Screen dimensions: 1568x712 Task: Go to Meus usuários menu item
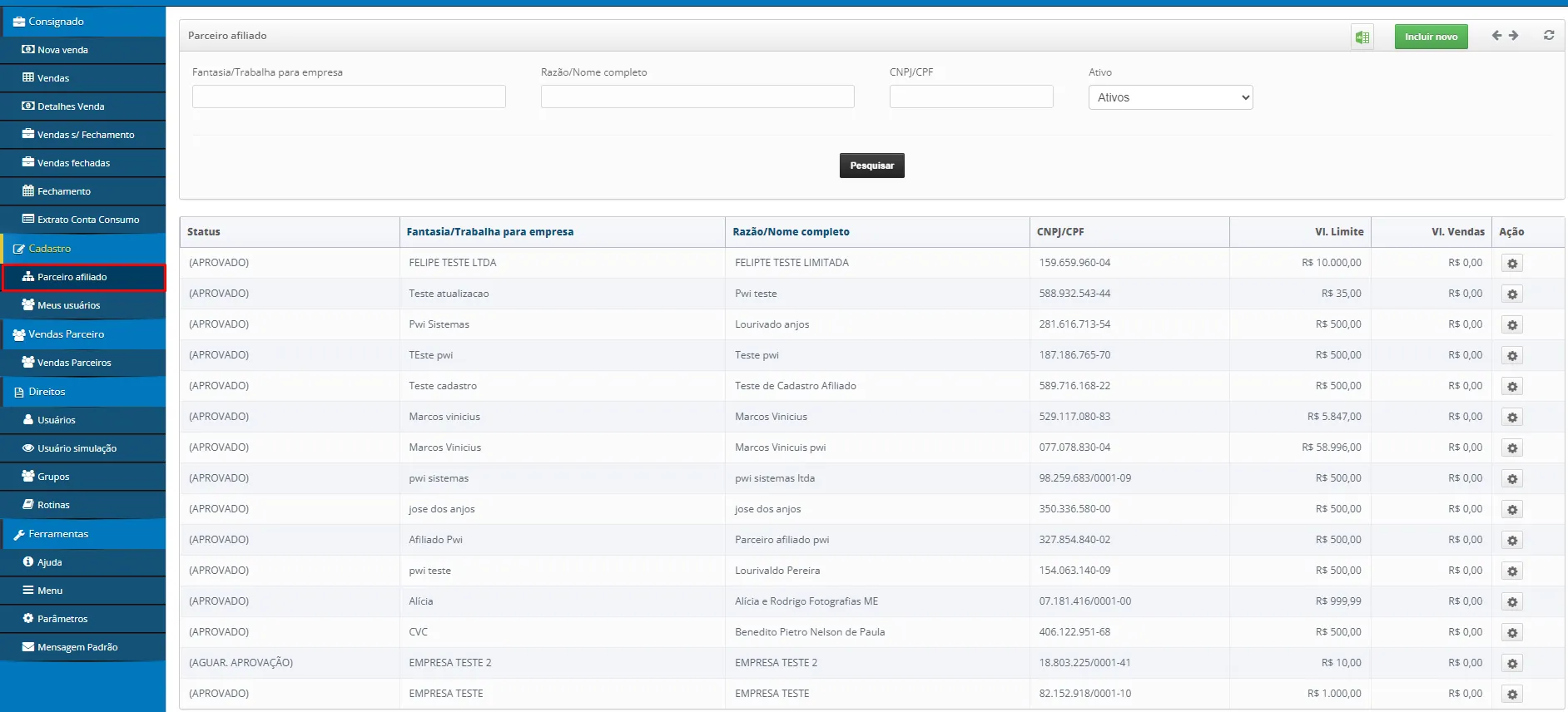coord(68,305)
